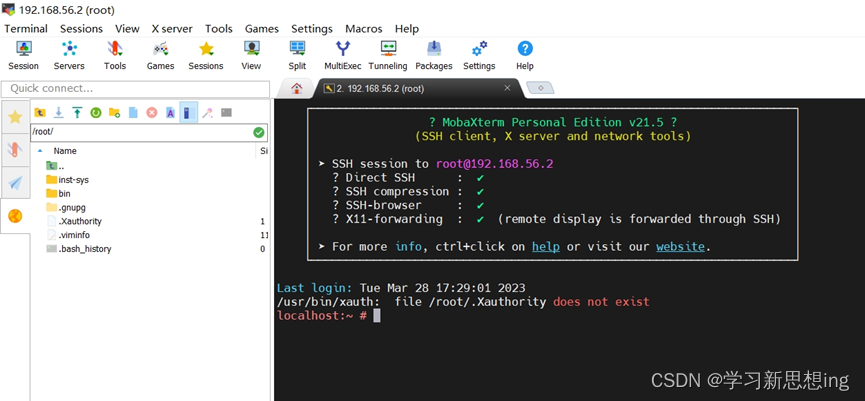Close the 192.168.56.2 (root) tab

pos(508,88)
